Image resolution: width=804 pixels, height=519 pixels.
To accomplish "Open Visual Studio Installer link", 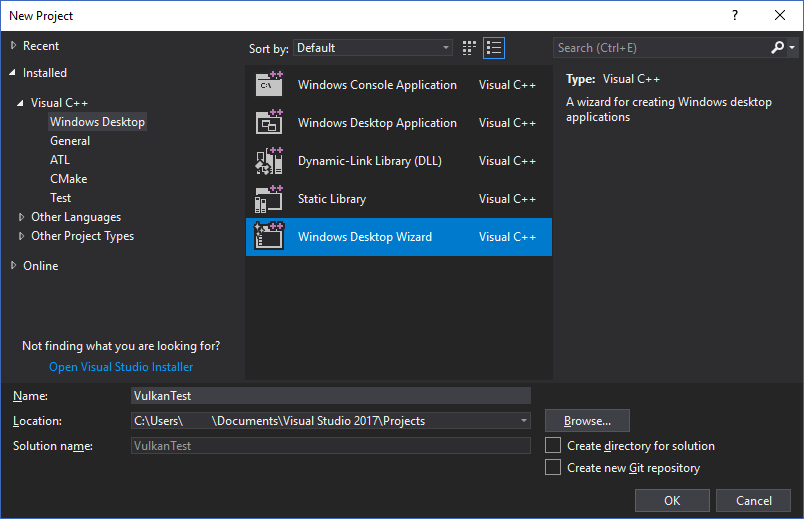I will pyautogui.click(x=121, y=367).
